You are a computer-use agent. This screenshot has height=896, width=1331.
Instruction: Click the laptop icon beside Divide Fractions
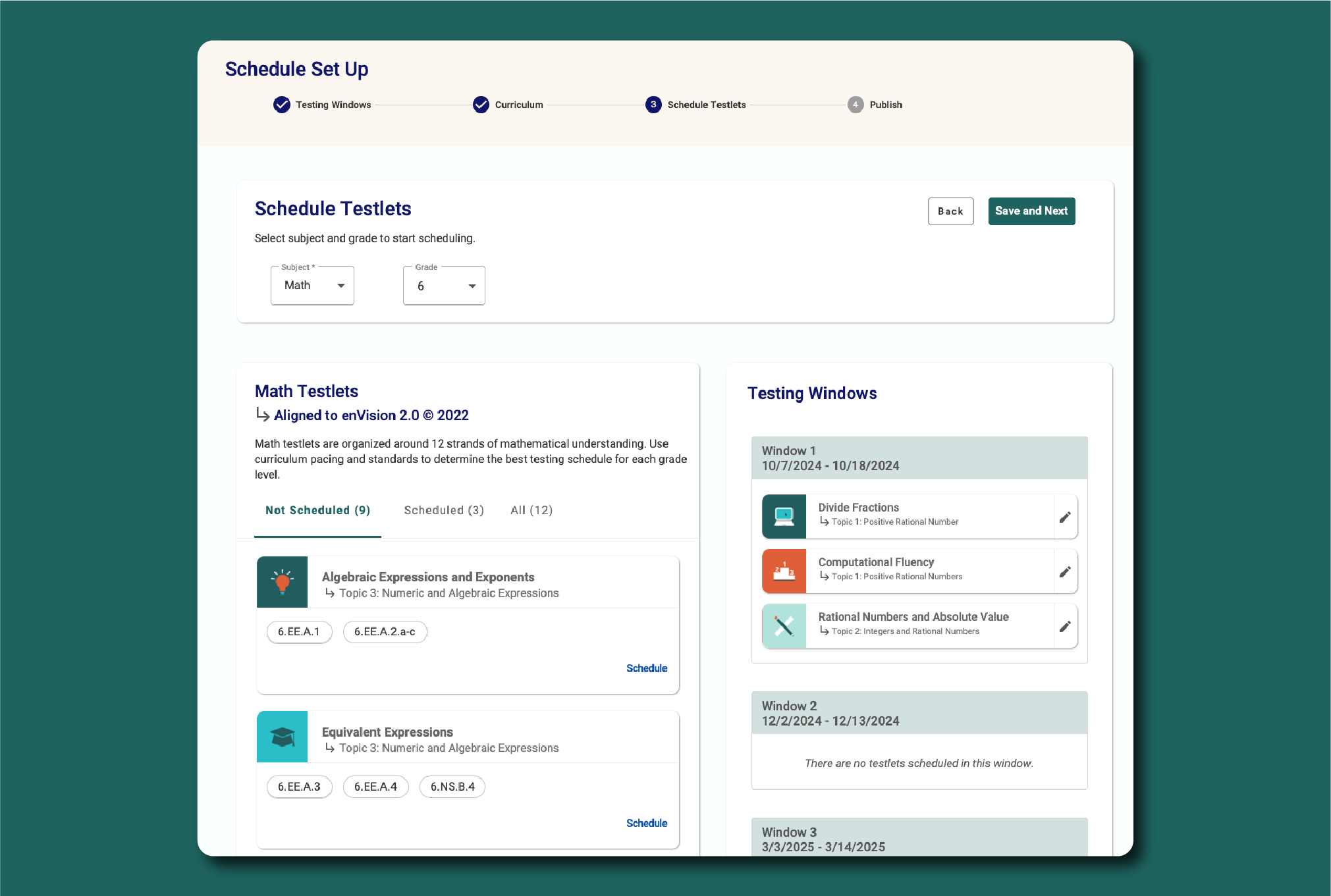click(784, 517)
